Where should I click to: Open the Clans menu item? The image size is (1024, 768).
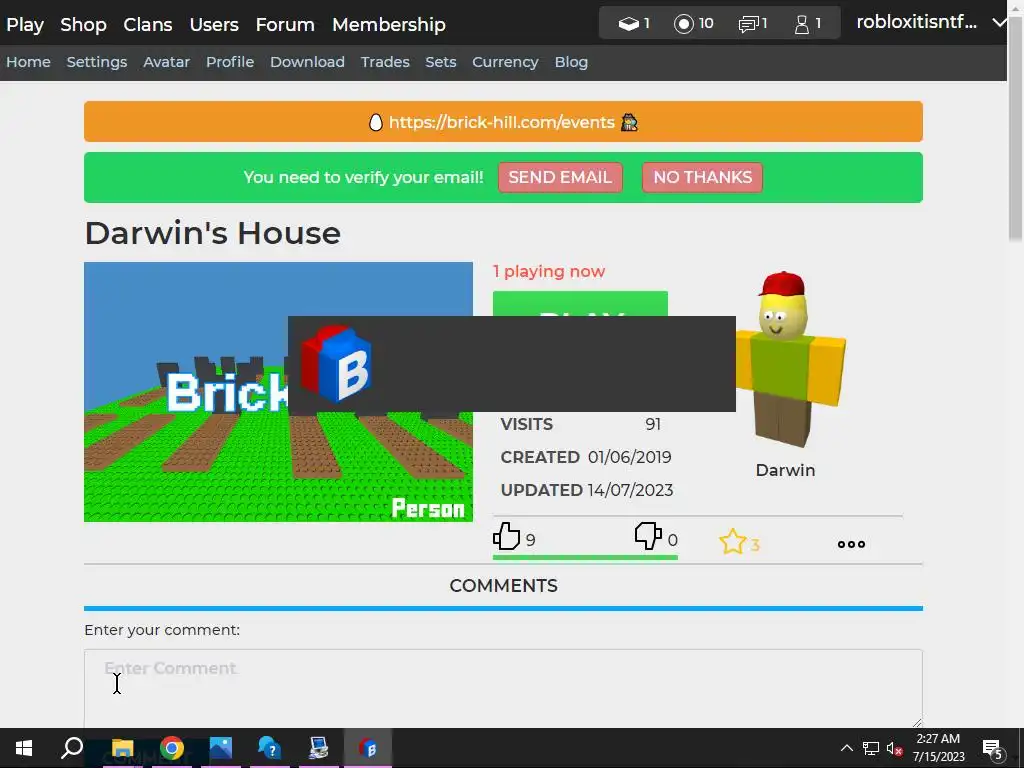[x=148, y=25]
